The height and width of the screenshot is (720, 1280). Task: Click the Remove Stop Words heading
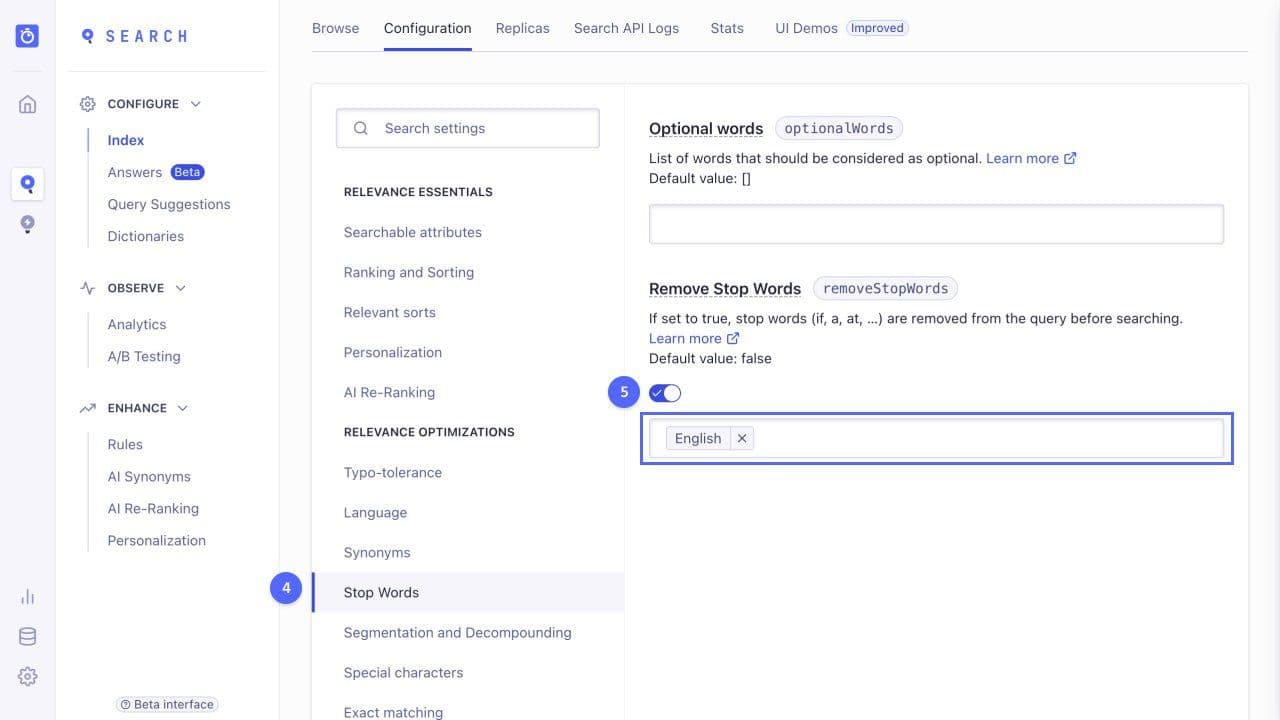[725, 288]
